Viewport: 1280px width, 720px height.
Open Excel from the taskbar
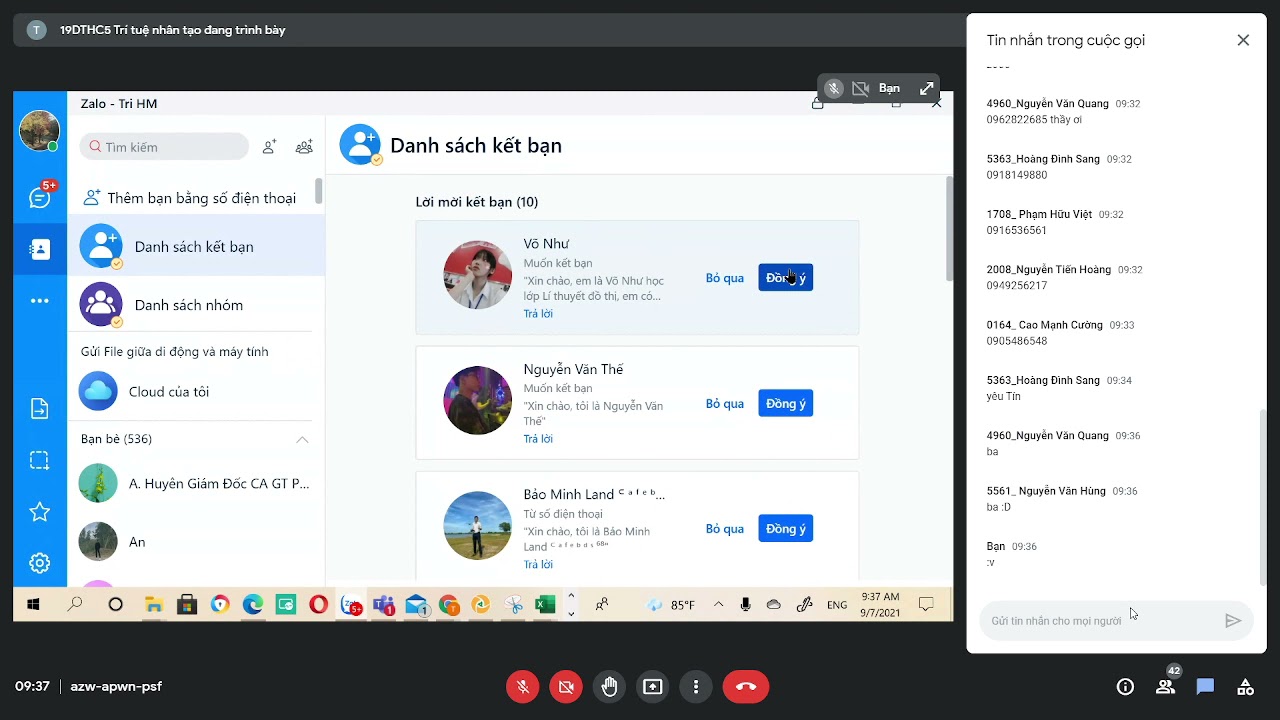click(545, 605)
